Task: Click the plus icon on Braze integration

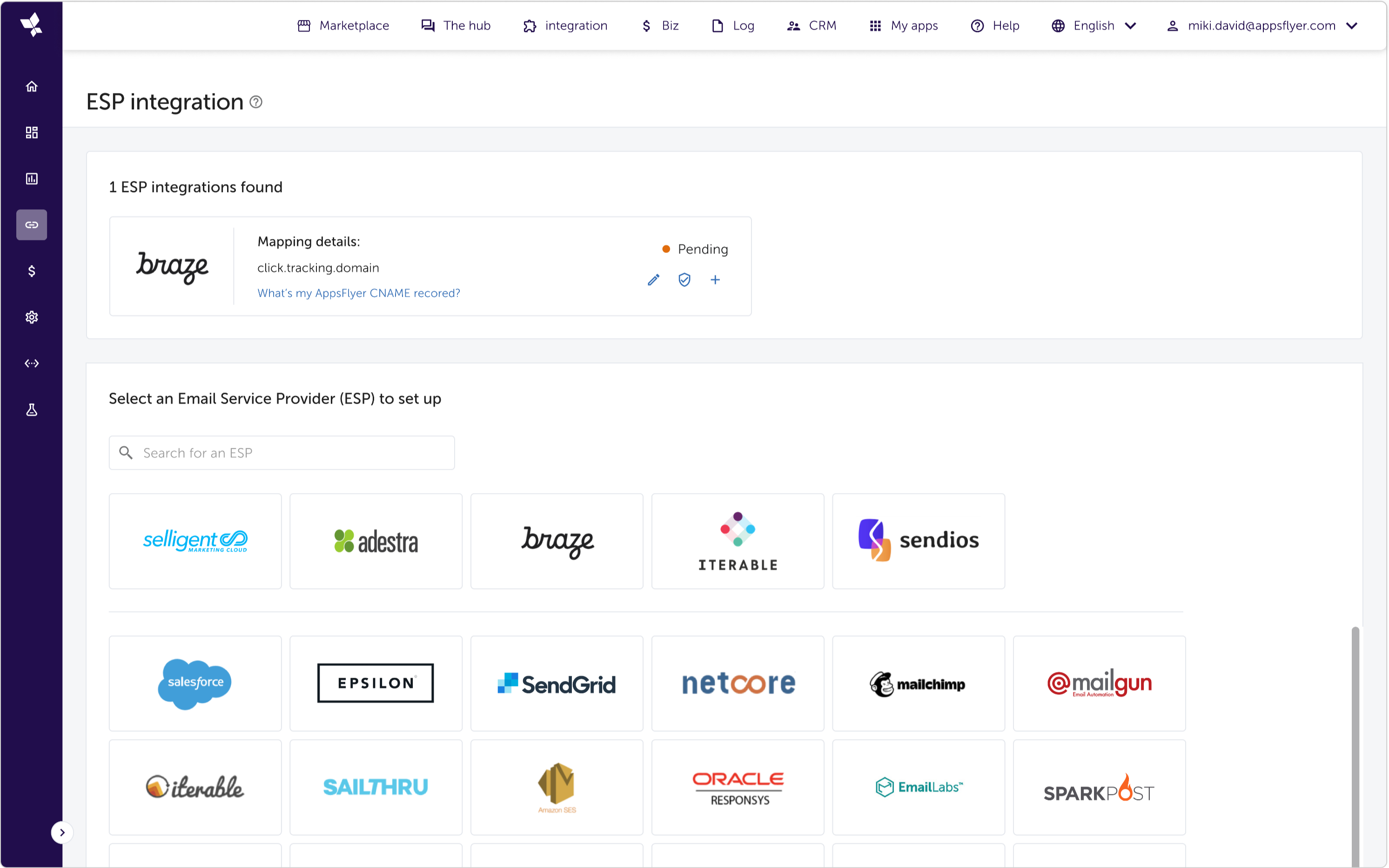Action: 715,280
